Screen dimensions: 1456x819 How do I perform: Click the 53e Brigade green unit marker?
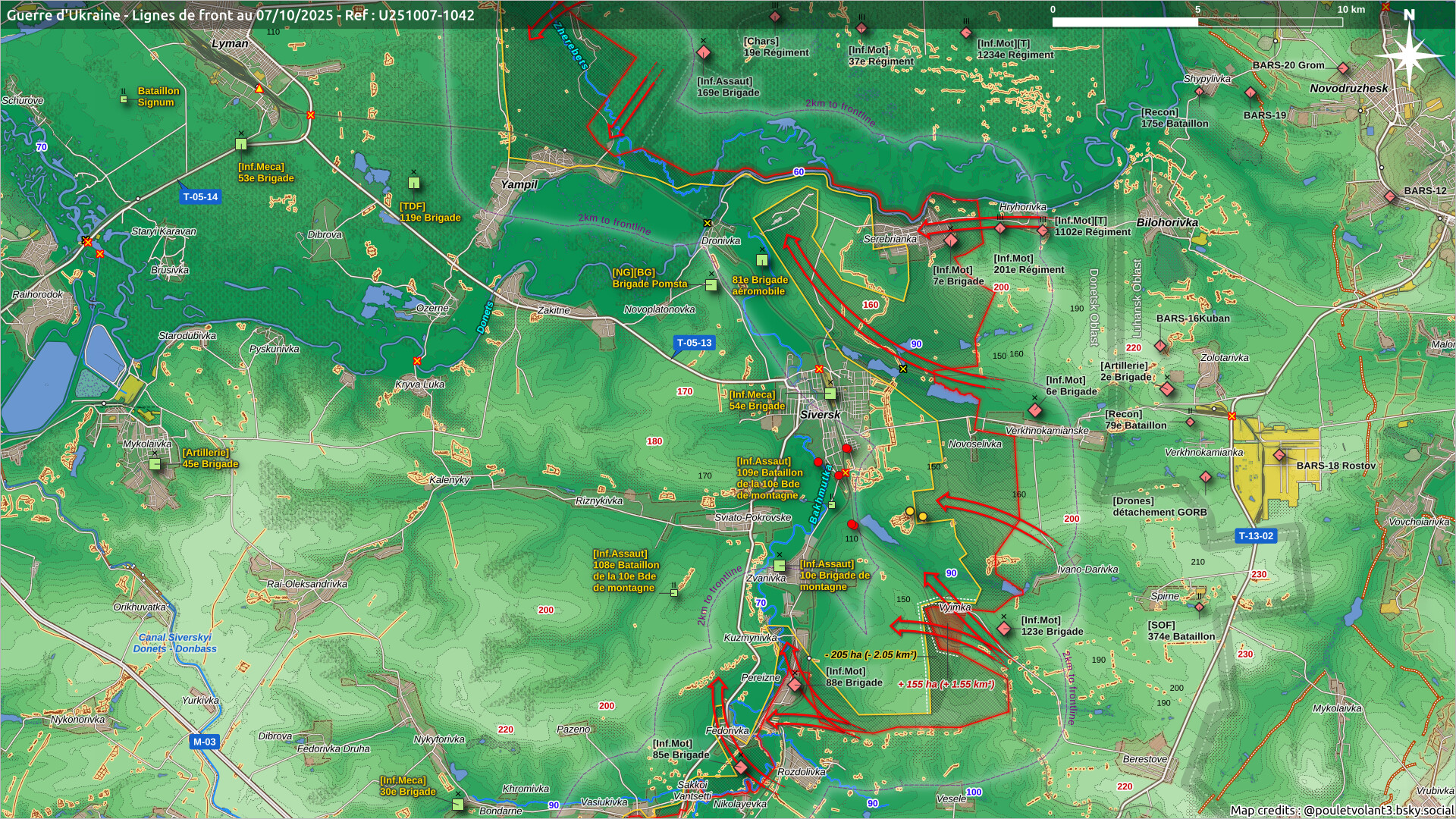241,143
